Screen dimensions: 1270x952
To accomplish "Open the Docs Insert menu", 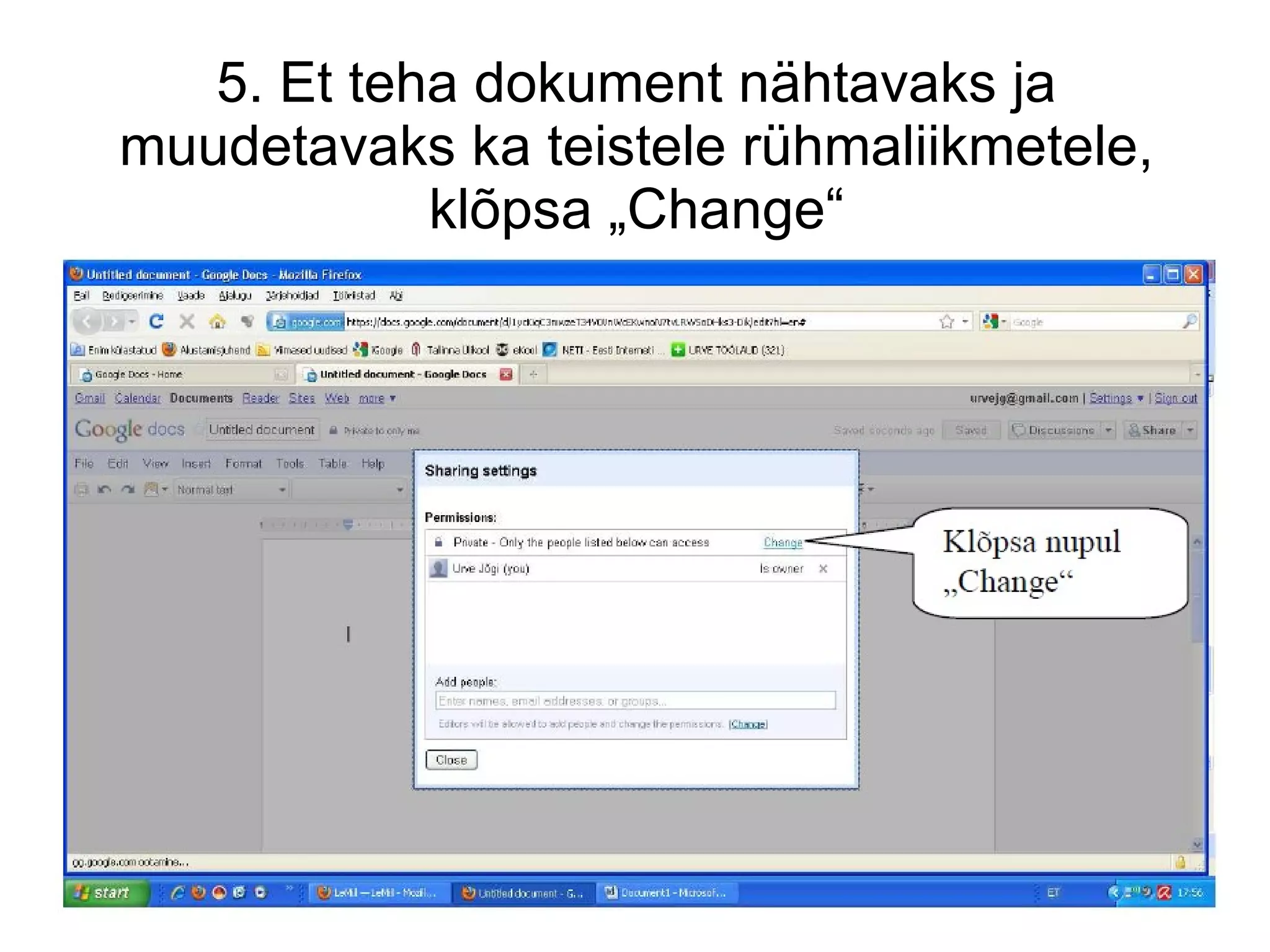I will 196,464.
